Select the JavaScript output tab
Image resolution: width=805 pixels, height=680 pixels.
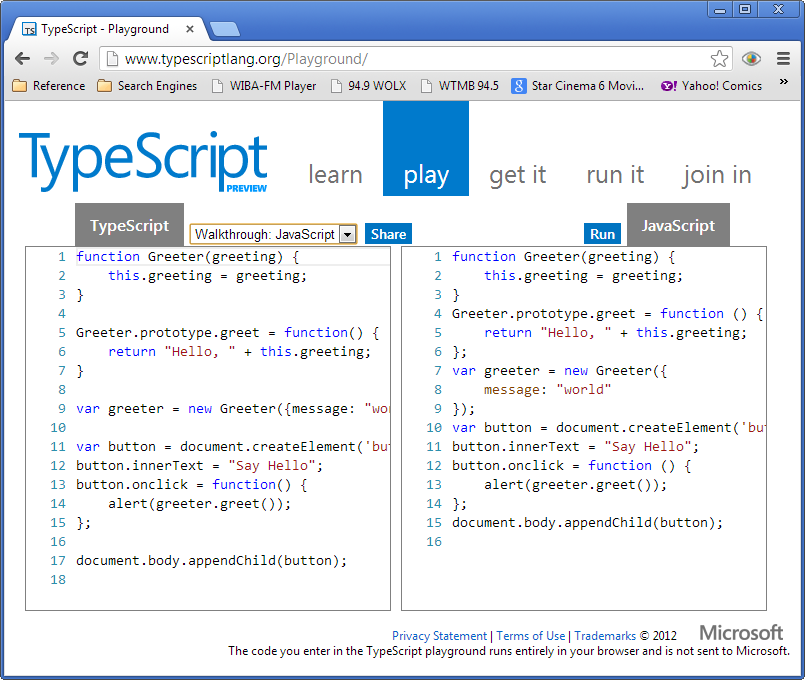point(678,225)
